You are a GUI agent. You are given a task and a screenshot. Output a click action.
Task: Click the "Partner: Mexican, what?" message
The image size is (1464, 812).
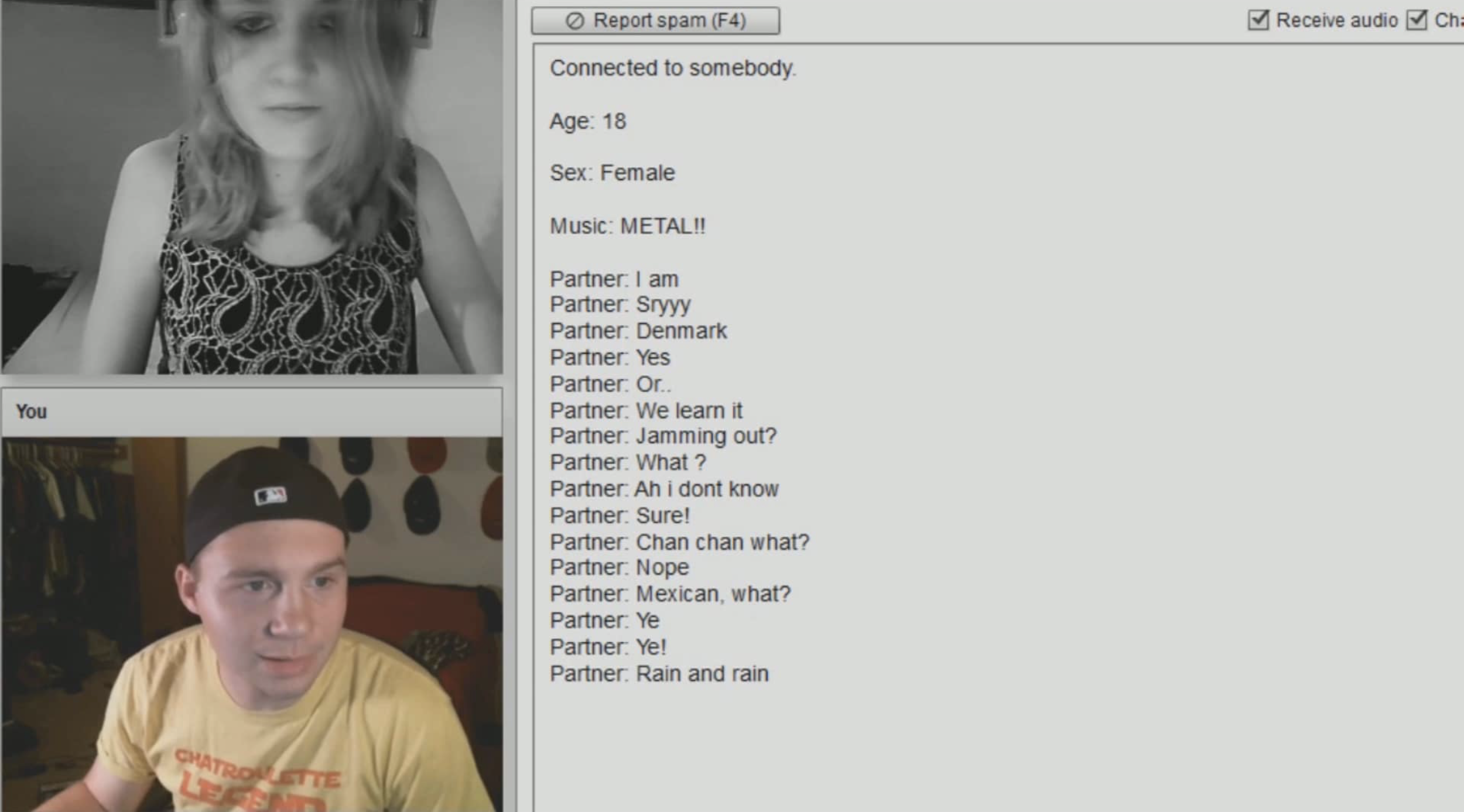coord(669,594)
